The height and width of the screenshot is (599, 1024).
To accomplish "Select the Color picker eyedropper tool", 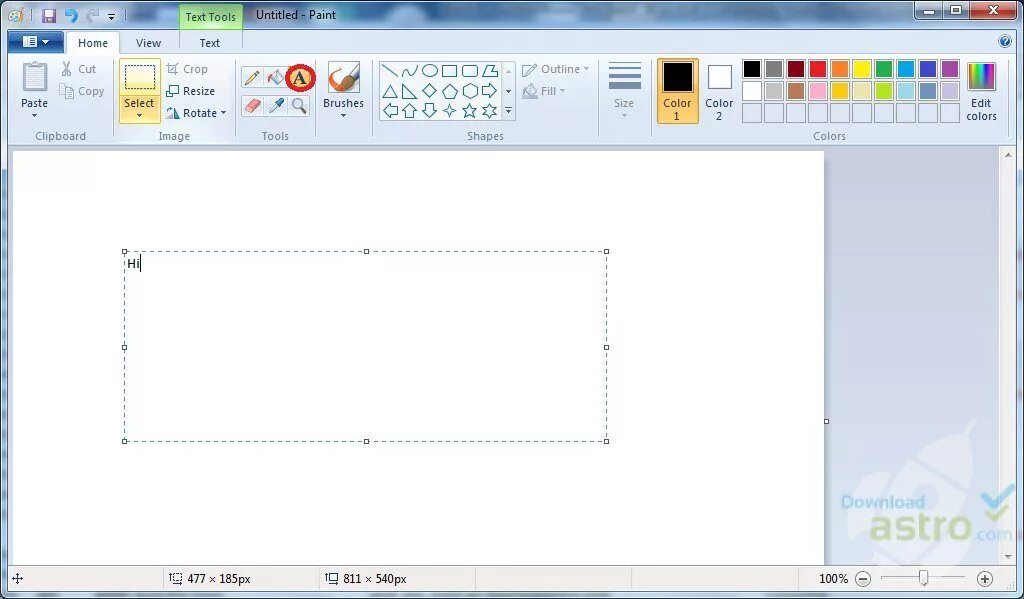I will 276,105.
